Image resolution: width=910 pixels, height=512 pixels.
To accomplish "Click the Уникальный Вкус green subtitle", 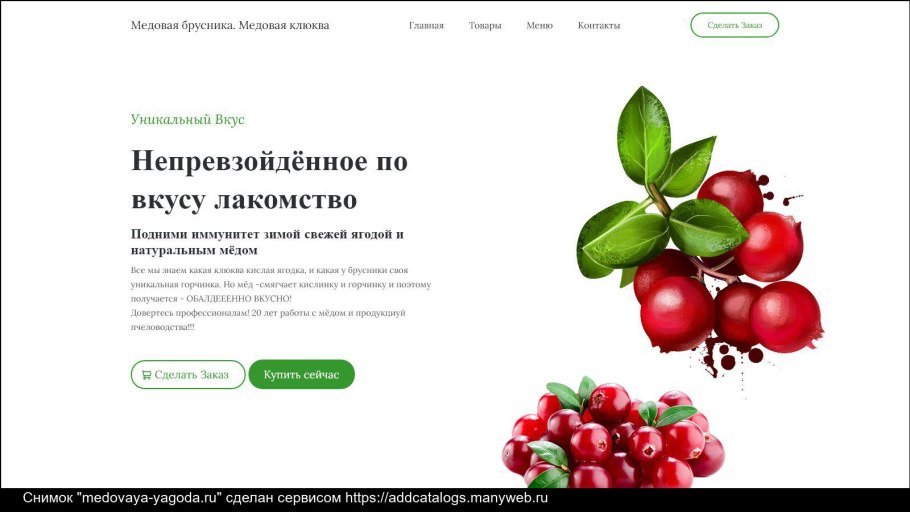I will pyautogui.click(x=187, y=120).
